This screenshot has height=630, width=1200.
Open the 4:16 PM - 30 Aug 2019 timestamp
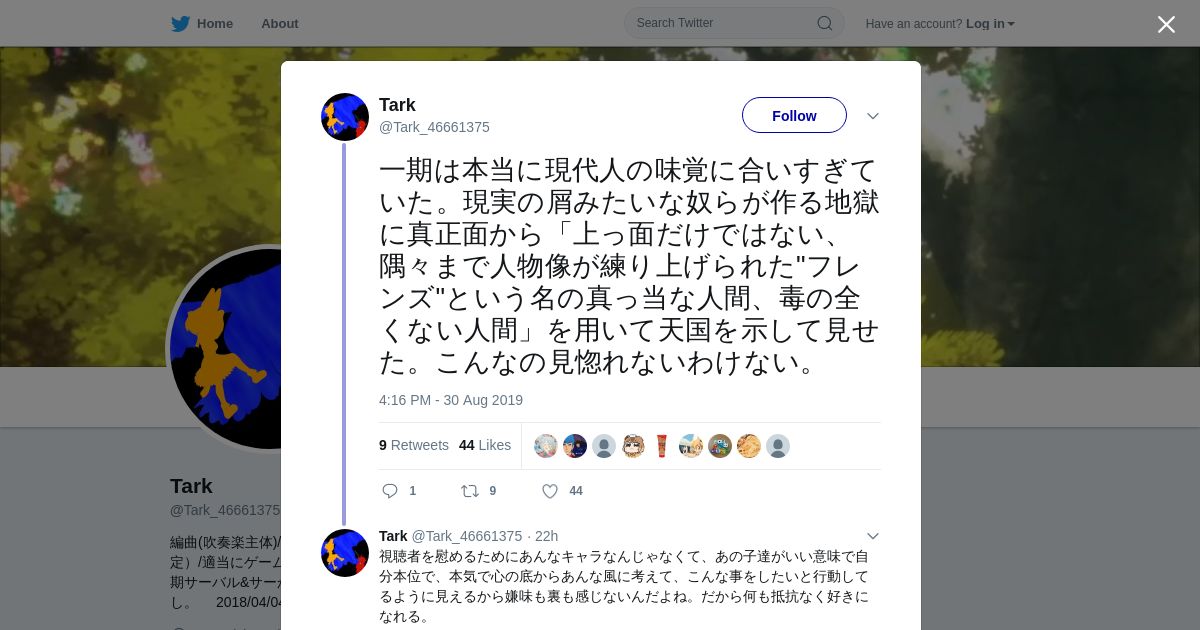pyautogui.click(x=451, y=400)
